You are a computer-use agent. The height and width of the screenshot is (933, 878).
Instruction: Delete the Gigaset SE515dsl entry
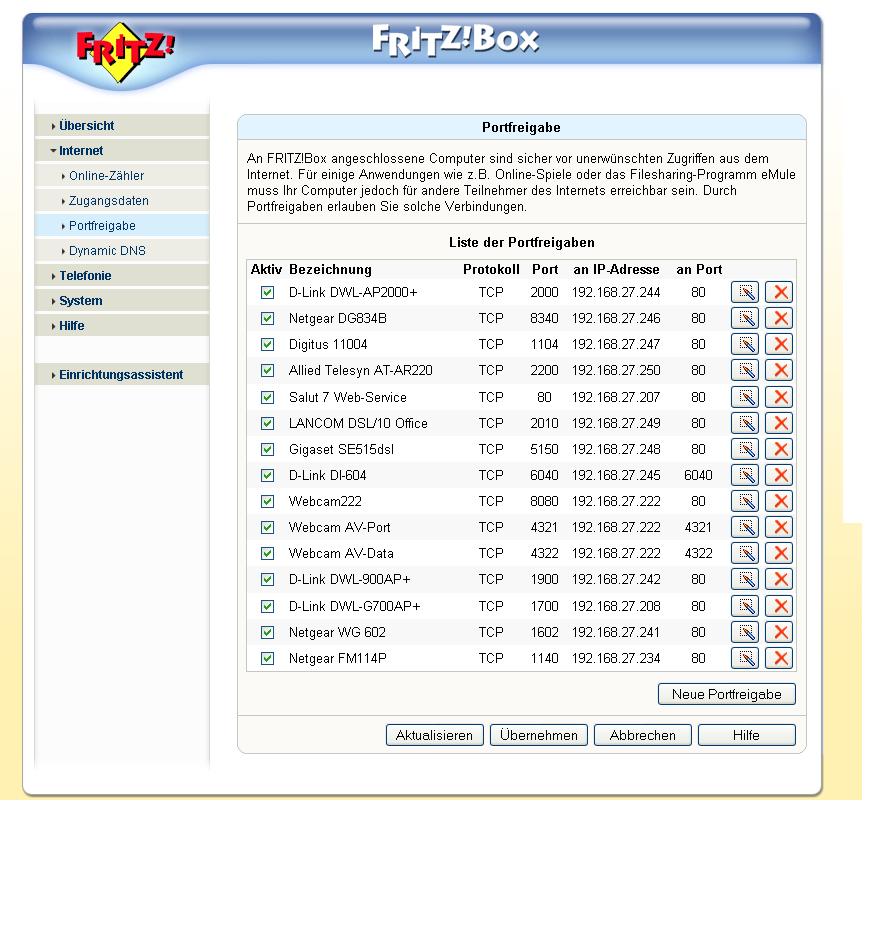coord(779,449)
